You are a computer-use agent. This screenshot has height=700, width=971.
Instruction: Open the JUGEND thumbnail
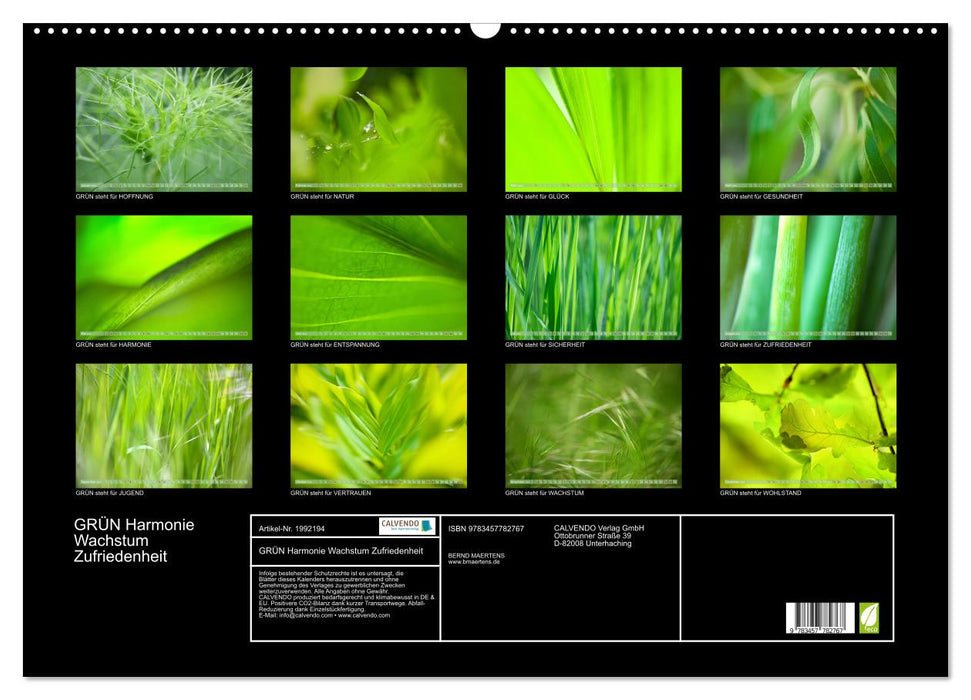click(x=164, y=425)
